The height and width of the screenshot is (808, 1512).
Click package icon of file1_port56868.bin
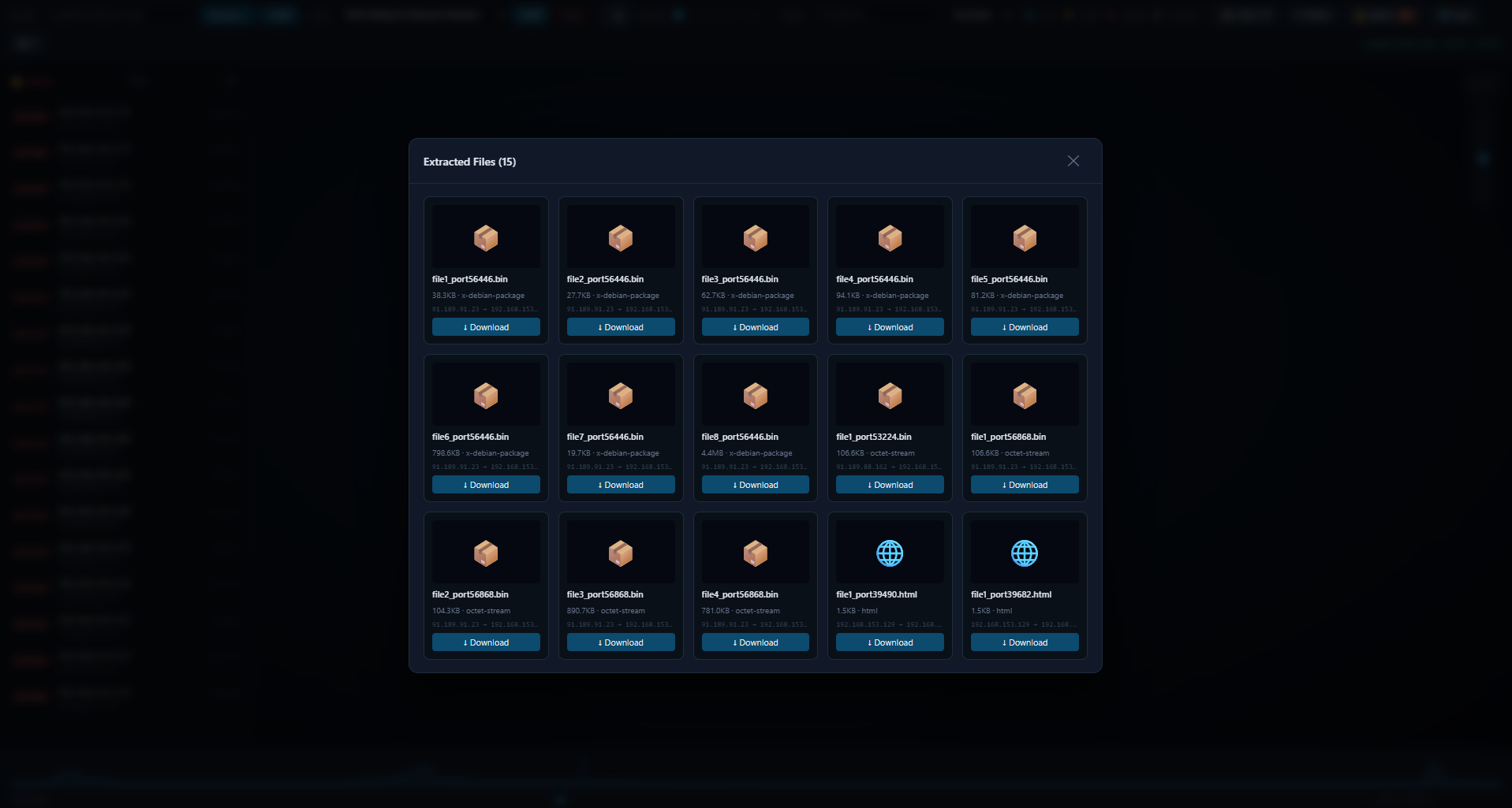coord(1025,396)
